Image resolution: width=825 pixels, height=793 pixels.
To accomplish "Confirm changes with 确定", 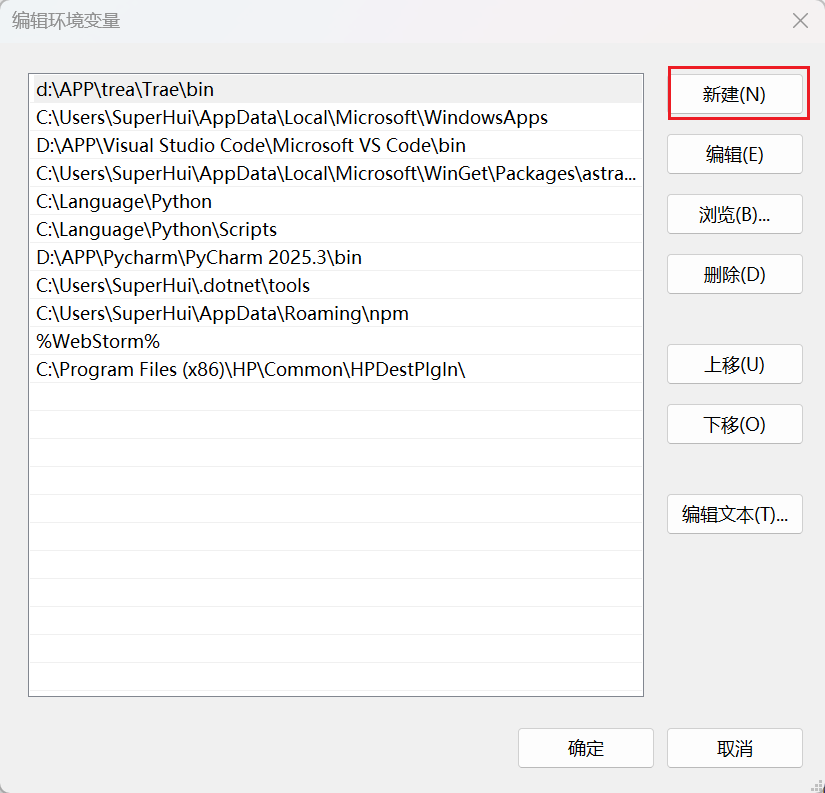I will pyautogui.click(x=586, y=748).
